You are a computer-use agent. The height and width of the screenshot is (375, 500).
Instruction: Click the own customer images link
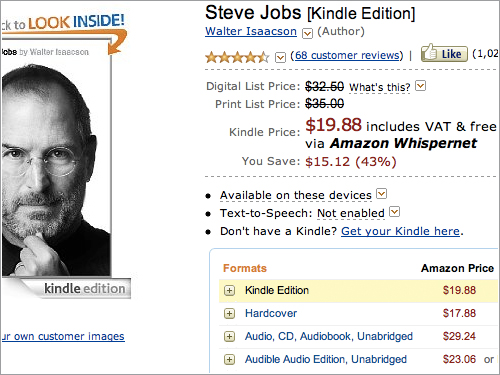pos(63,336)
